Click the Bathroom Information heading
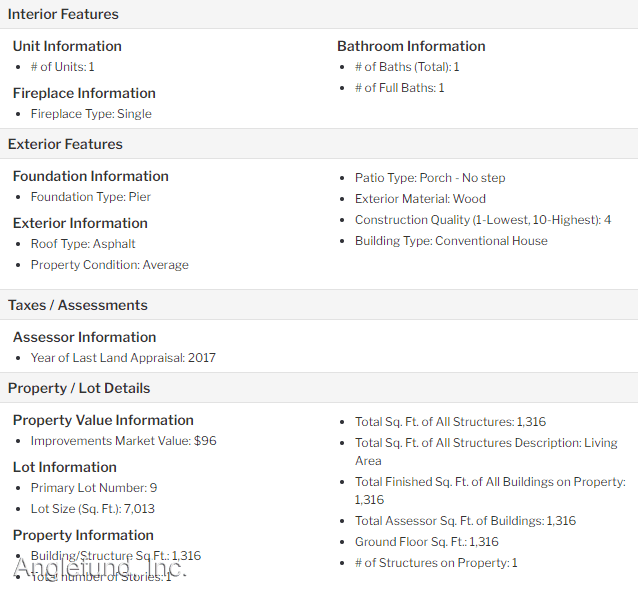Screen dimensions: 638x593 (411, 46)
